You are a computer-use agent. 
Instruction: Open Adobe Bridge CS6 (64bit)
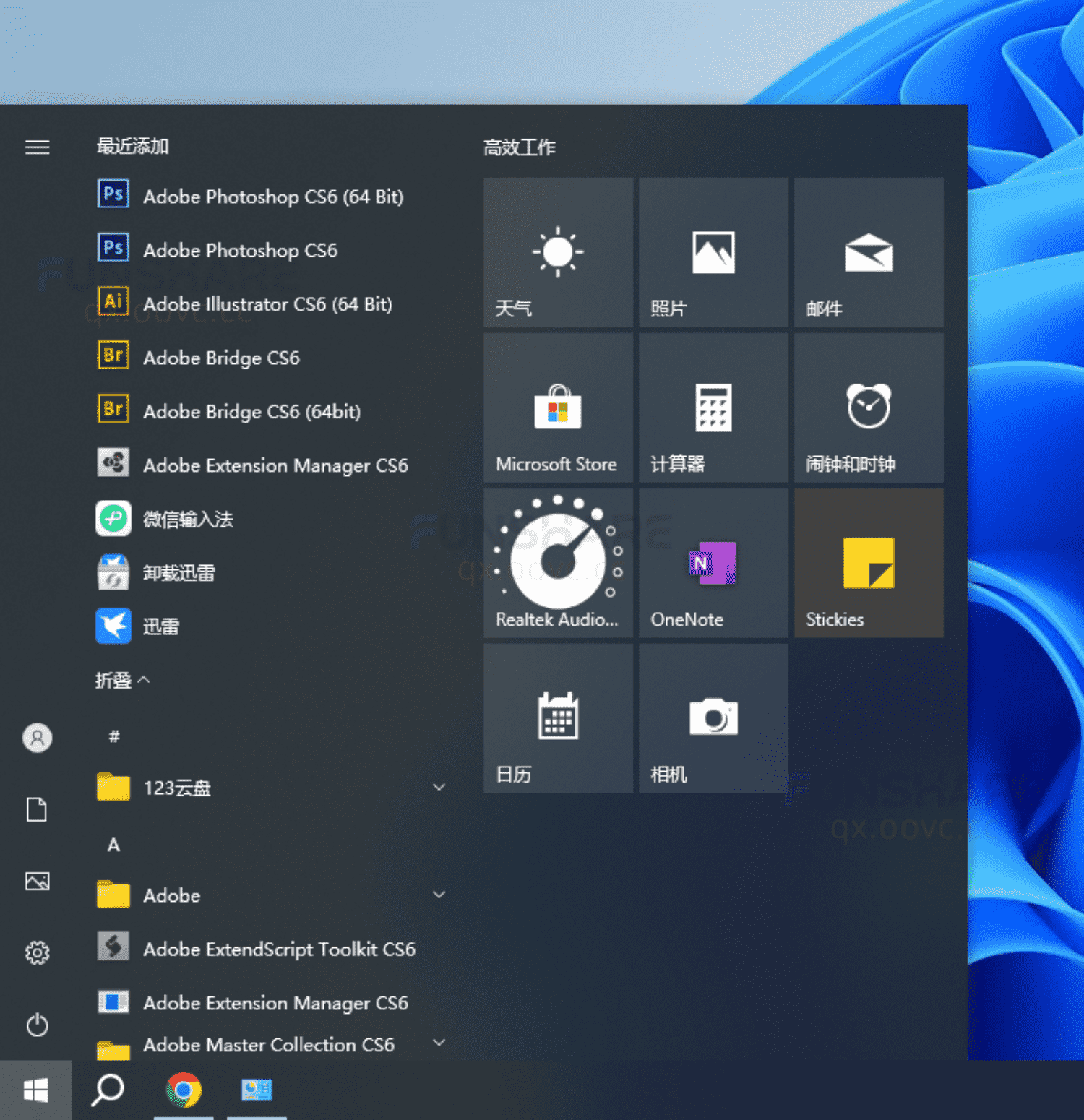pos(271,410)
